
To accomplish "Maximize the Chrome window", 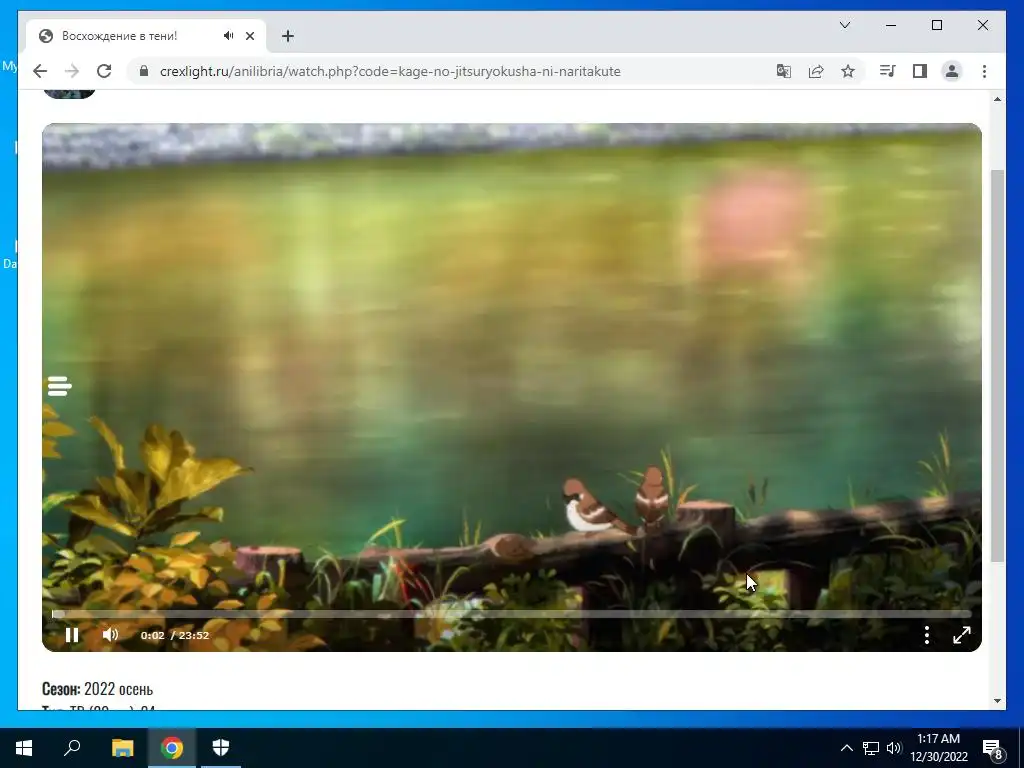I will pos(936,25).
